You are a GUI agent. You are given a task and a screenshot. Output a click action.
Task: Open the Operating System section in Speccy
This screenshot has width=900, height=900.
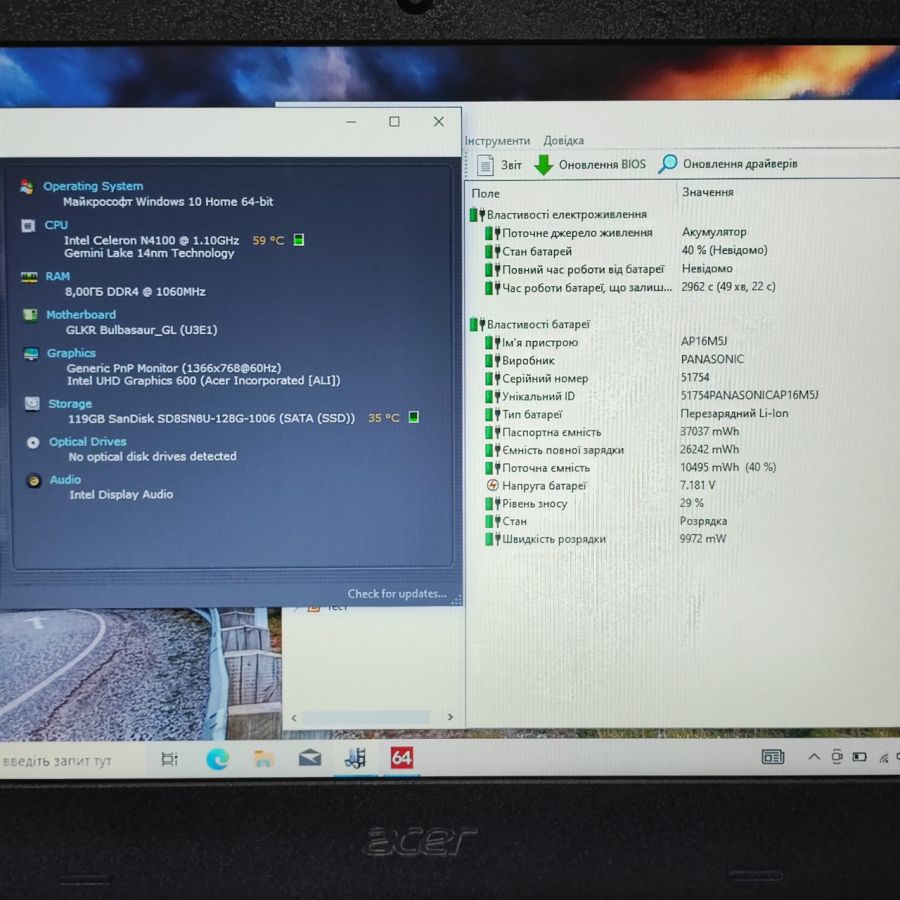[93, 186]
